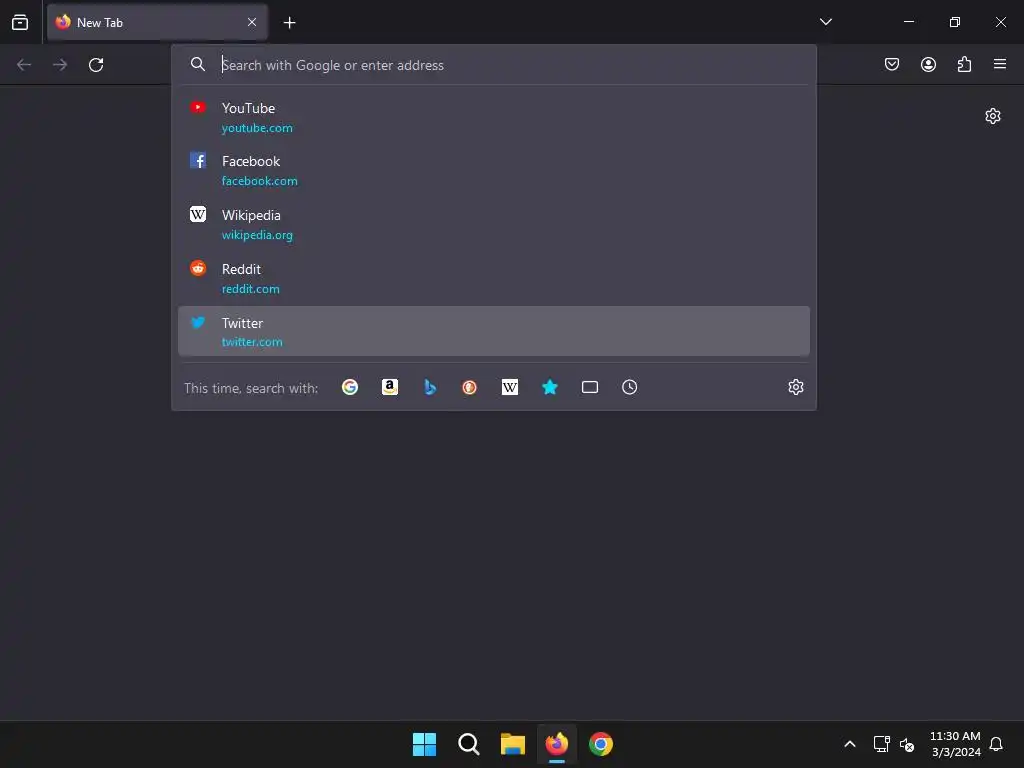This screenshot has width=1024, height=768.
Task: Search in History clock icon
Action: 630,387
